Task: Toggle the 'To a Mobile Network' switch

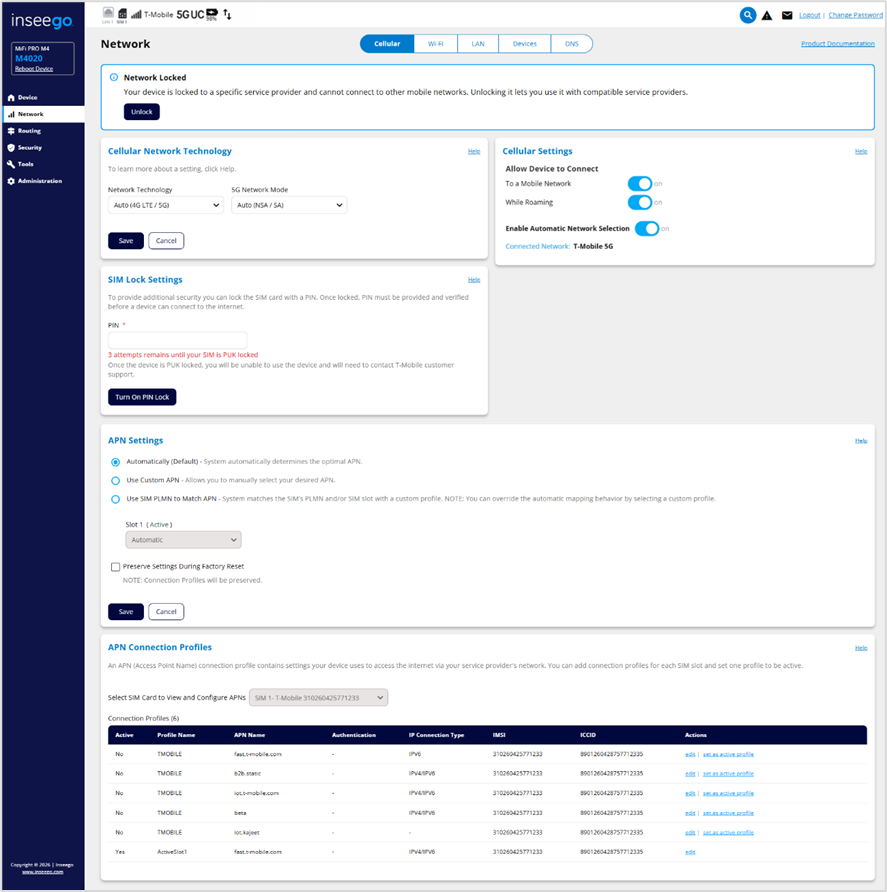Action: pyautogui.click(x=639, y=184)
